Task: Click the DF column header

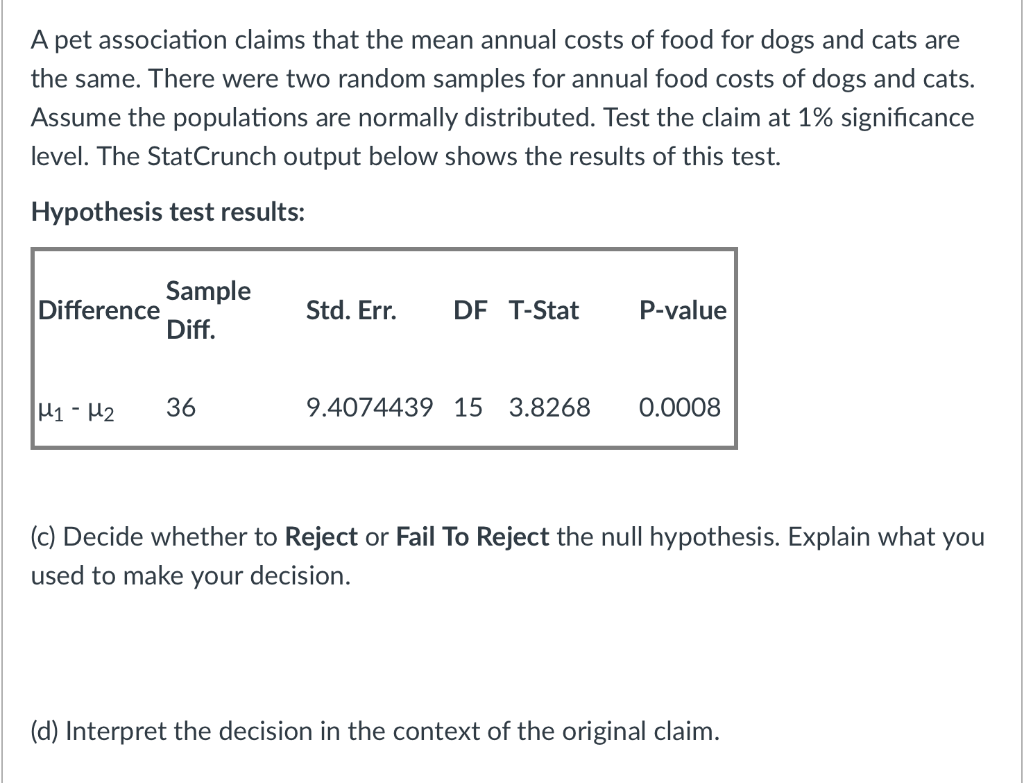Action: [x=470, y=310]
